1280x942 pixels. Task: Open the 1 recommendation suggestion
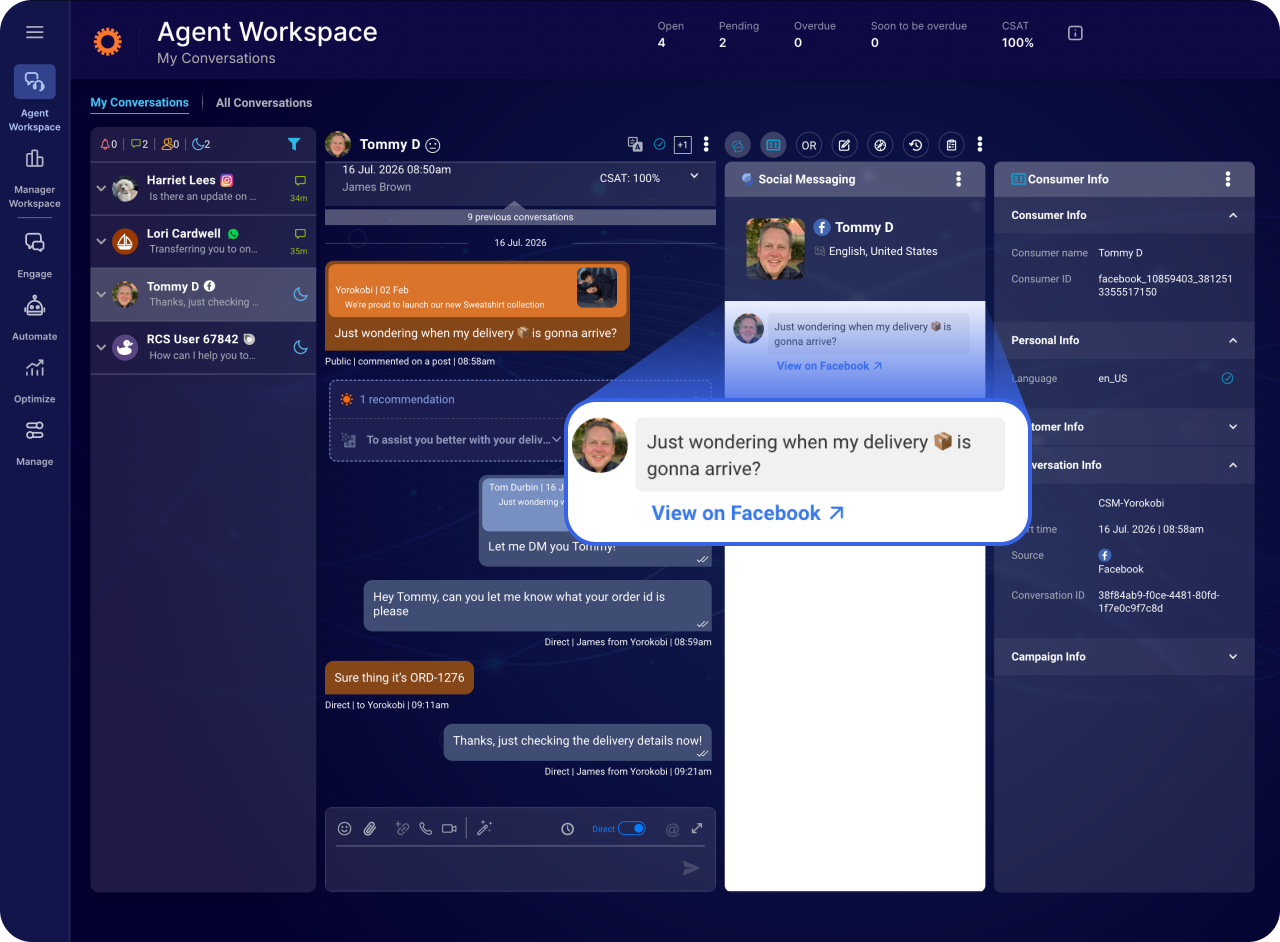pyautogui.click(x=407, y=399)
